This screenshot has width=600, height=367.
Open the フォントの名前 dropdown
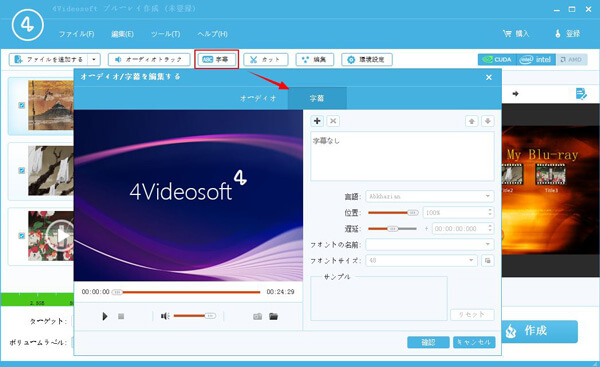click(x=430, y=244)
